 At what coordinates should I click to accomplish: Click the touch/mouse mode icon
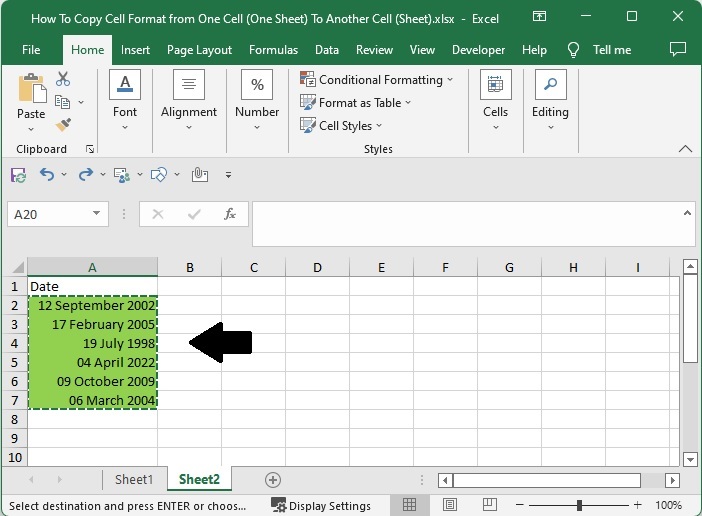pyautogui.click(x=200, y=174)
